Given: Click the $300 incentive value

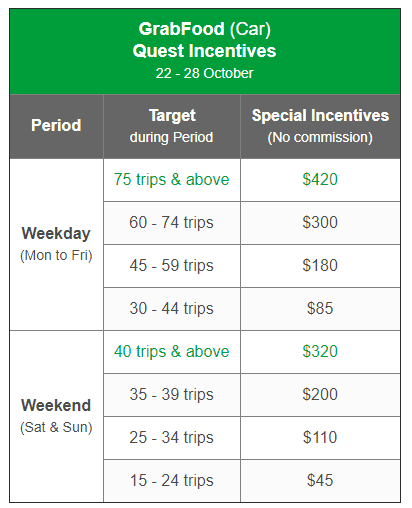Looking at the screenshot, I should click(320, 222).
